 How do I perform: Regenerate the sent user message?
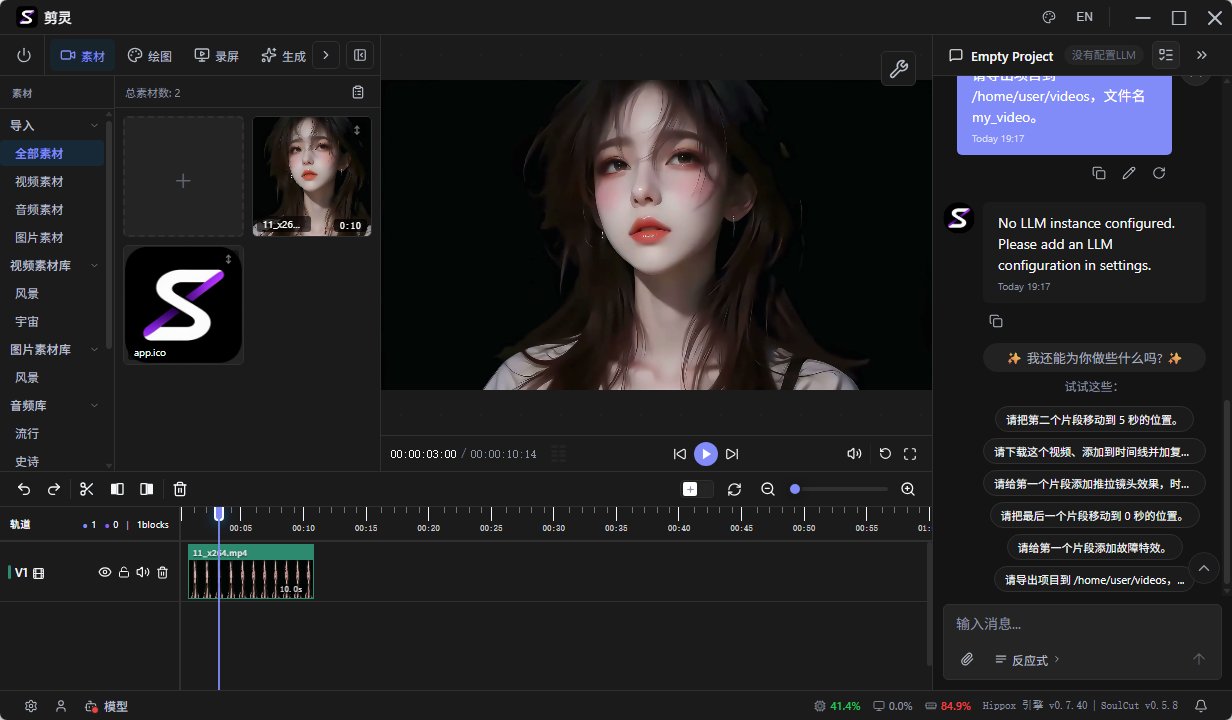click(1159, 173)
